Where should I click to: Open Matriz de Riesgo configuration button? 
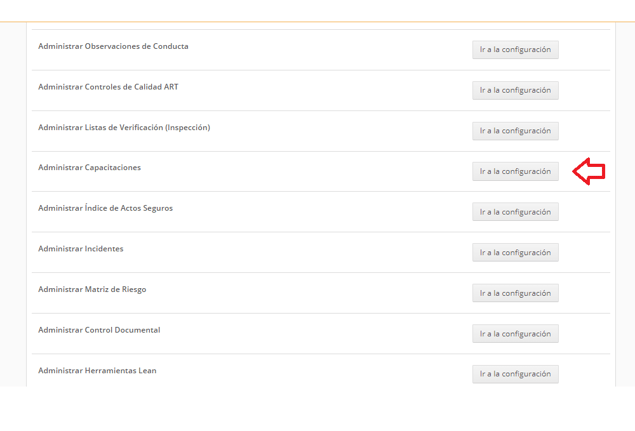(x=515, y=293)
